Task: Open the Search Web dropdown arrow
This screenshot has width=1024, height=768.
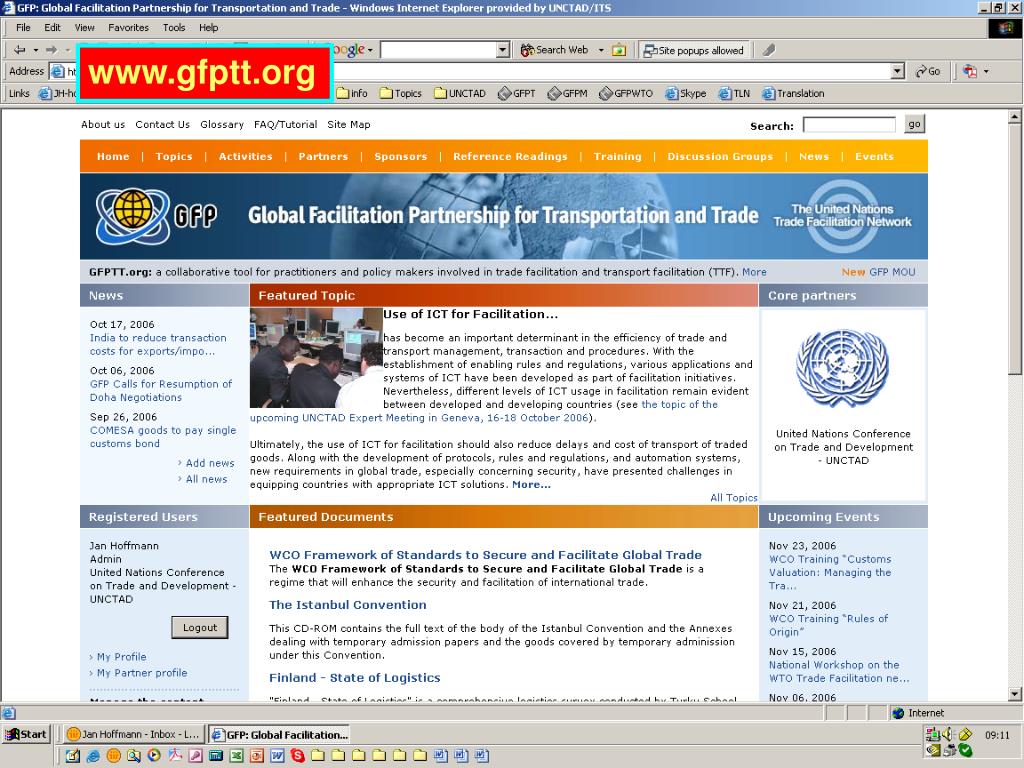Action: coord(601,50)
